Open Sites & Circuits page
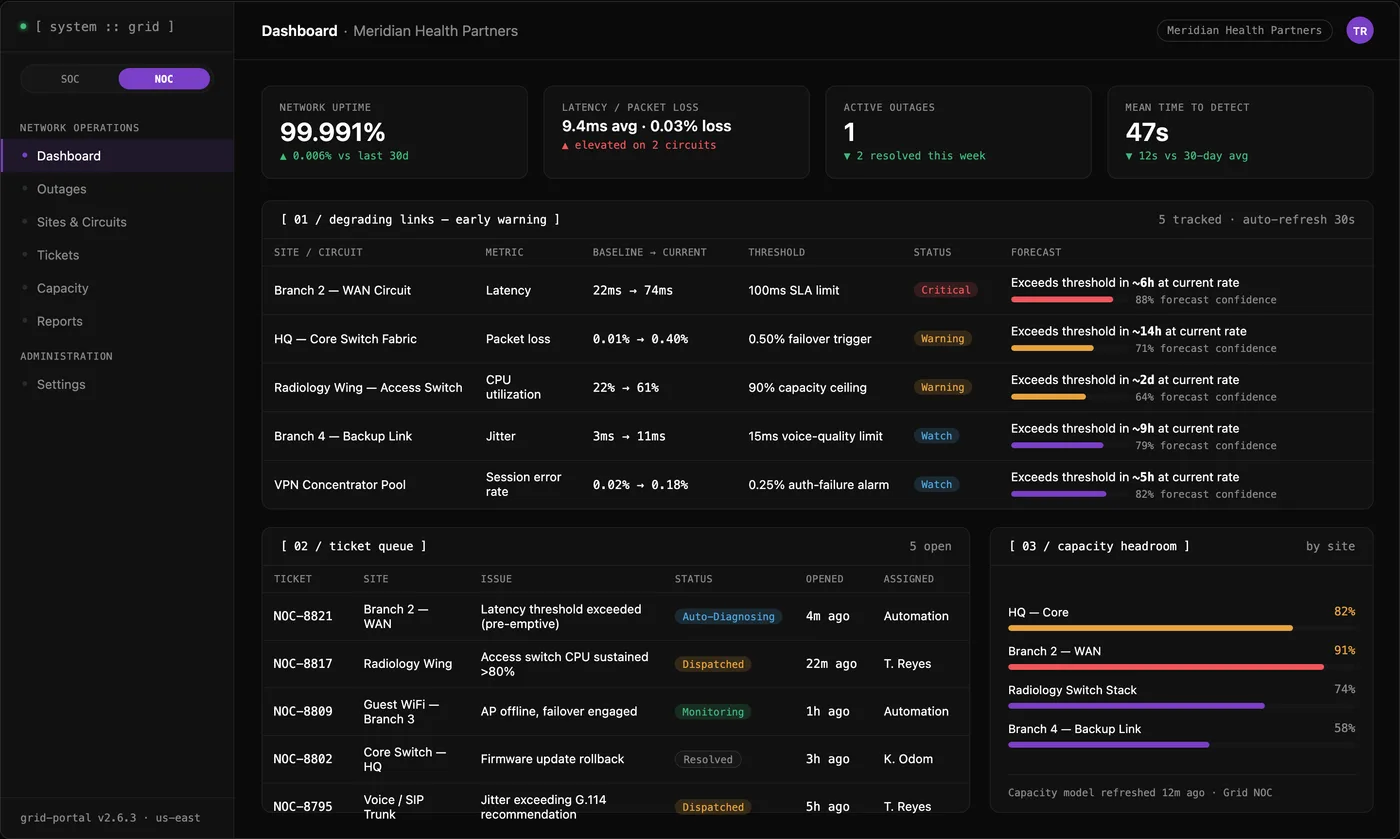 pos(117,222)
